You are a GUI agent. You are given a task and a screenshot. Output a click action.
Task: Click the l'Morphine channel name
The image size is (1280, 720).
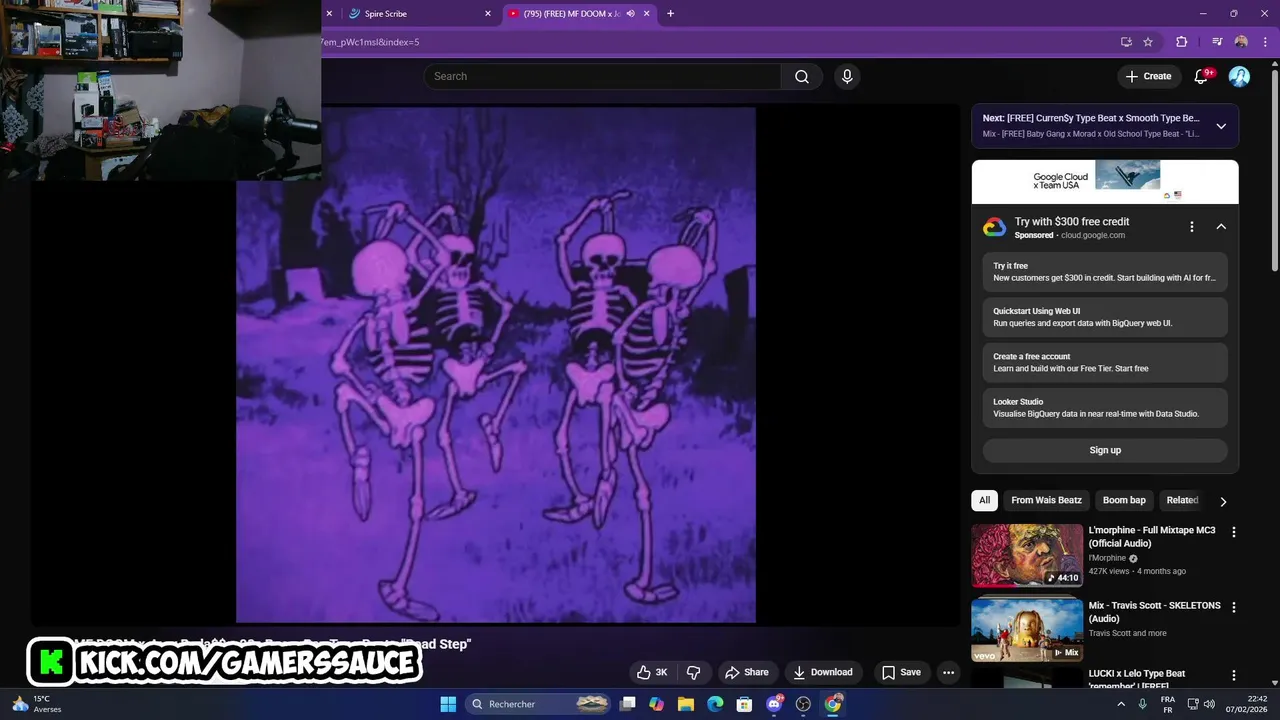[1107, 558]
